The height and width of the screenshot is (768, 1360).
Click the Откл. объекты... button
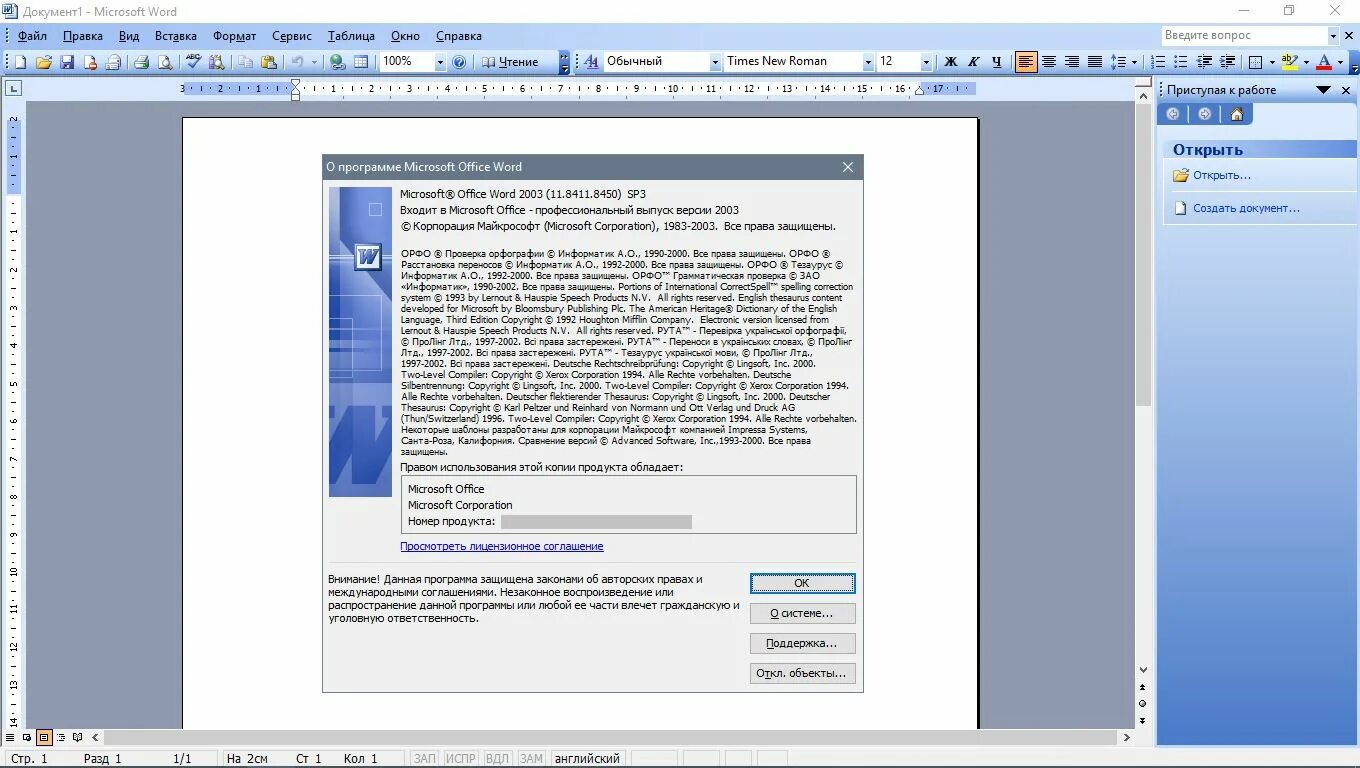pos(802,673)
